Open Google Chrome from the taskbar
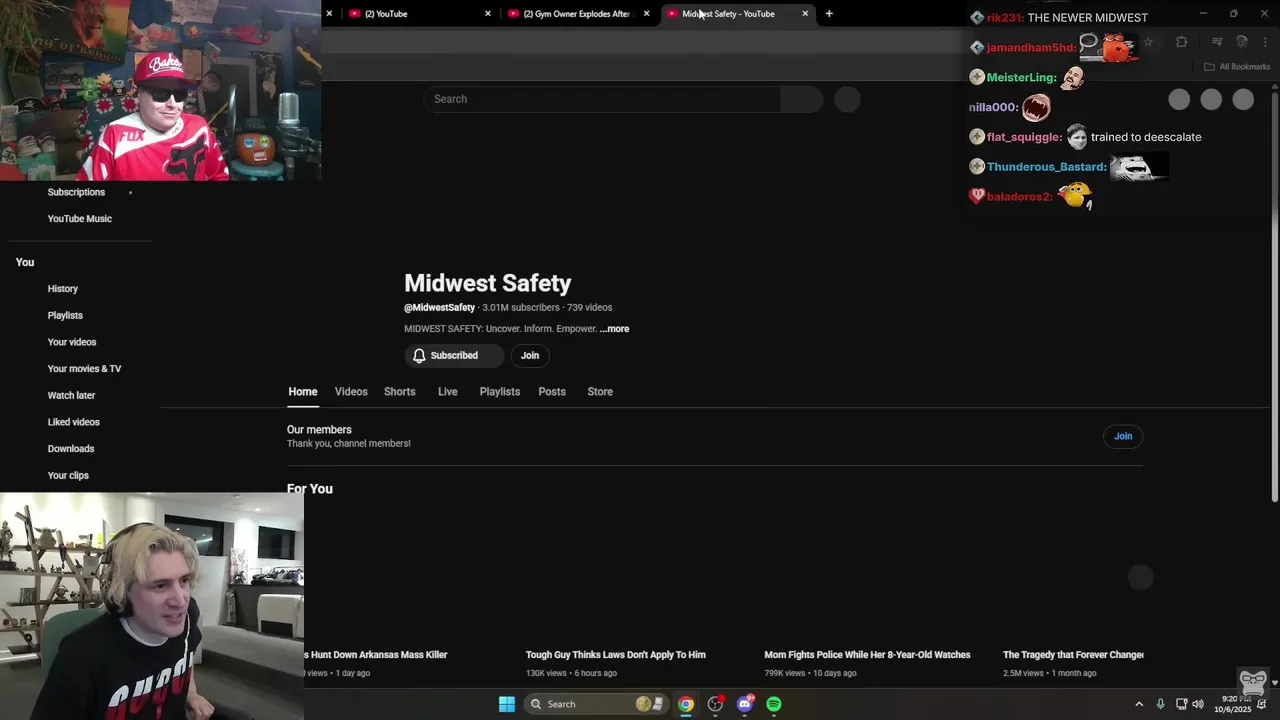1280x720 pixels. 686,704
